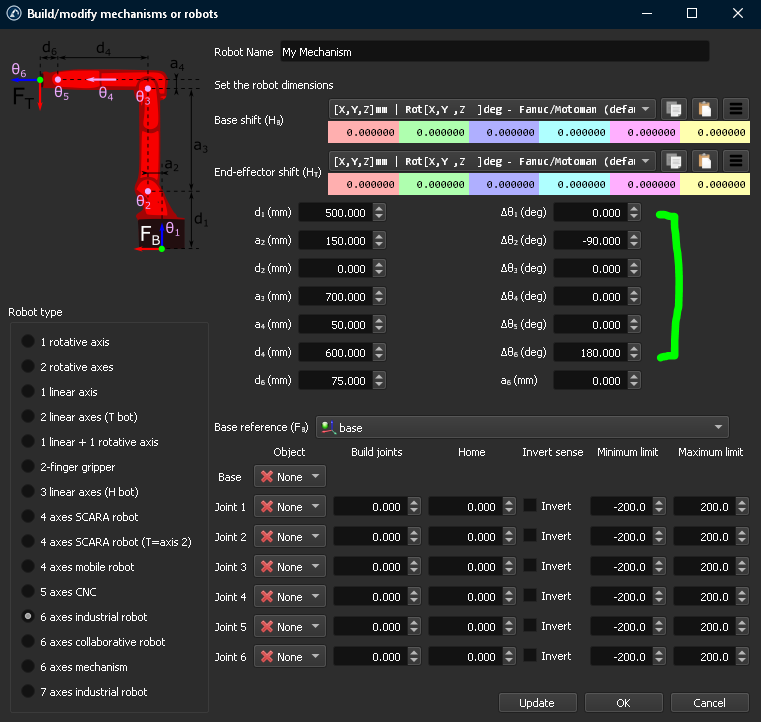The height and width of the screenshot is (722, 761).
Task: Expand the Base shift orientation format dropdown
Action: 492,109
